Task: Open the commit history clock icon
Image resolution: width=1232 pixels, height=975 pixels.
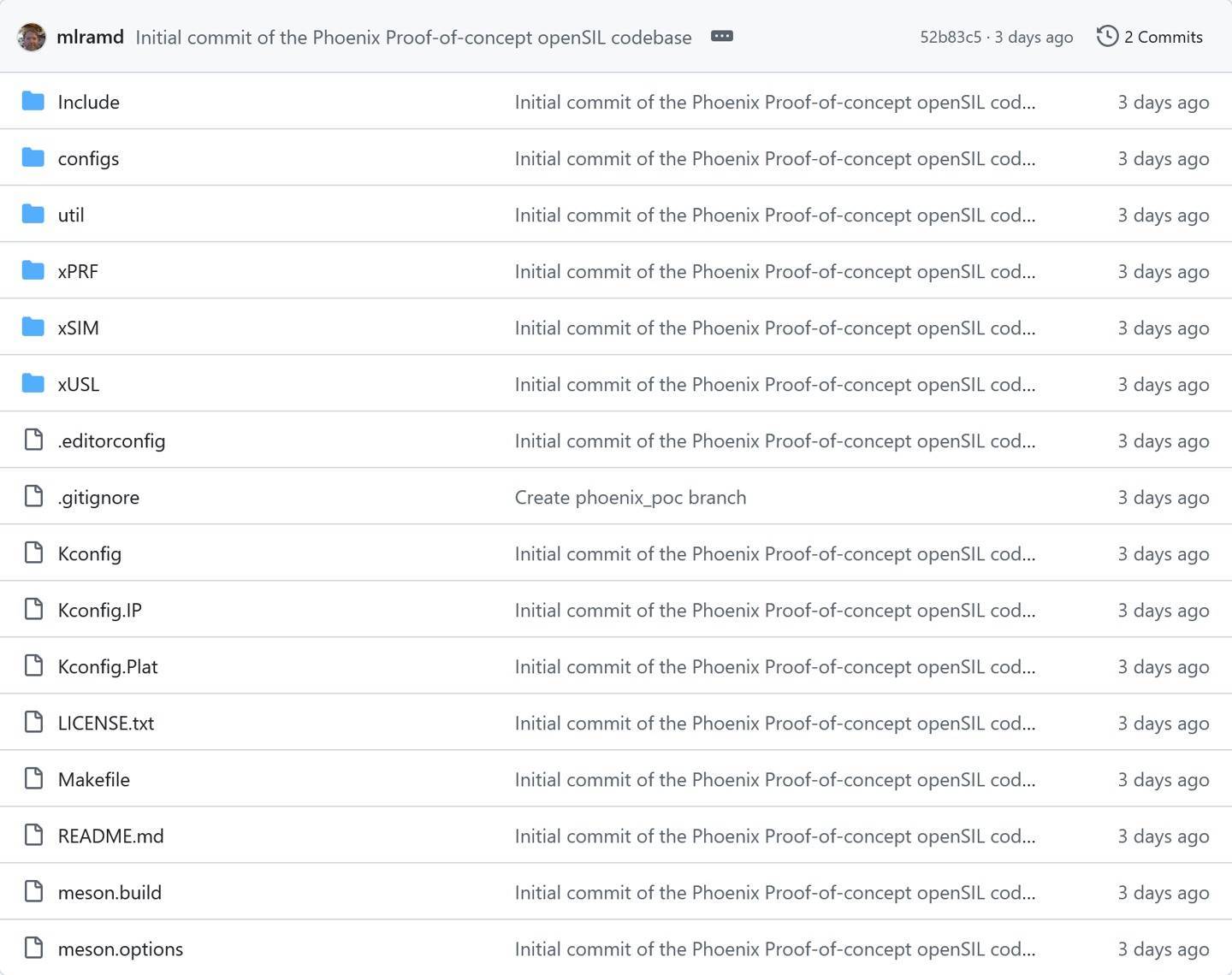Action: [x=1107, y=37]
